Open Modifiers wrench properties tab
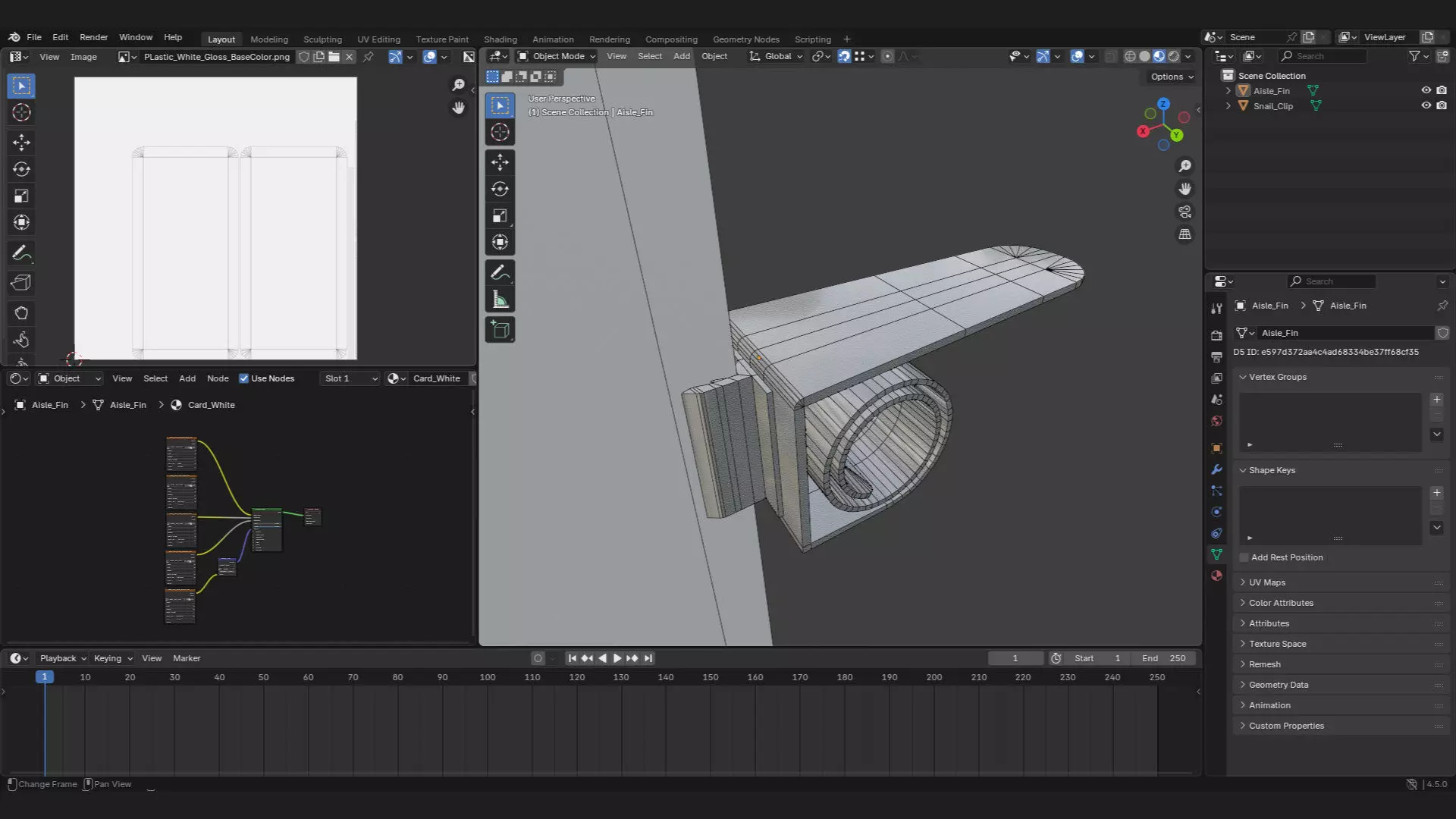This screenshot has width=1456, height=819. click(1216, 469)
